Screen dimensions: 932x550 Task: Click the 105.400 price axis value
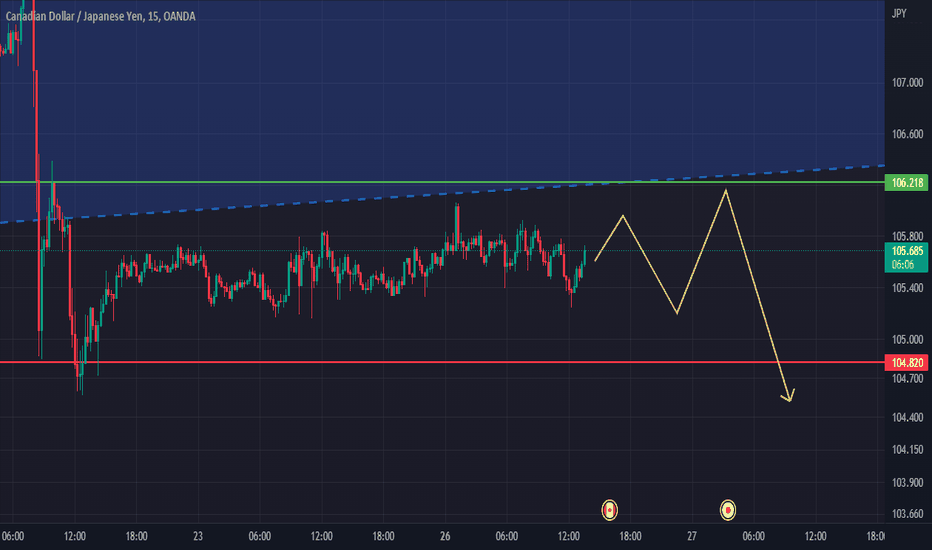907,288
